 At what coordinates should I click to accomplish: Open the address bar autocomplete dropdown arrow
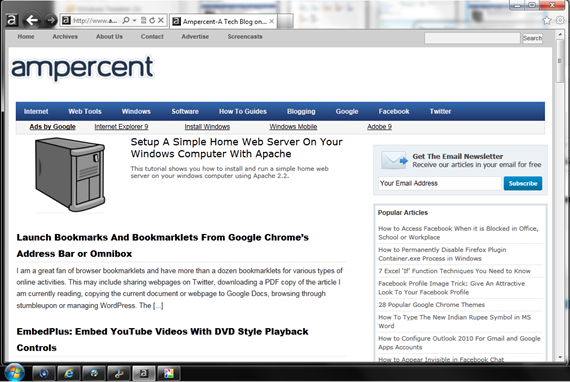(135, 20)
